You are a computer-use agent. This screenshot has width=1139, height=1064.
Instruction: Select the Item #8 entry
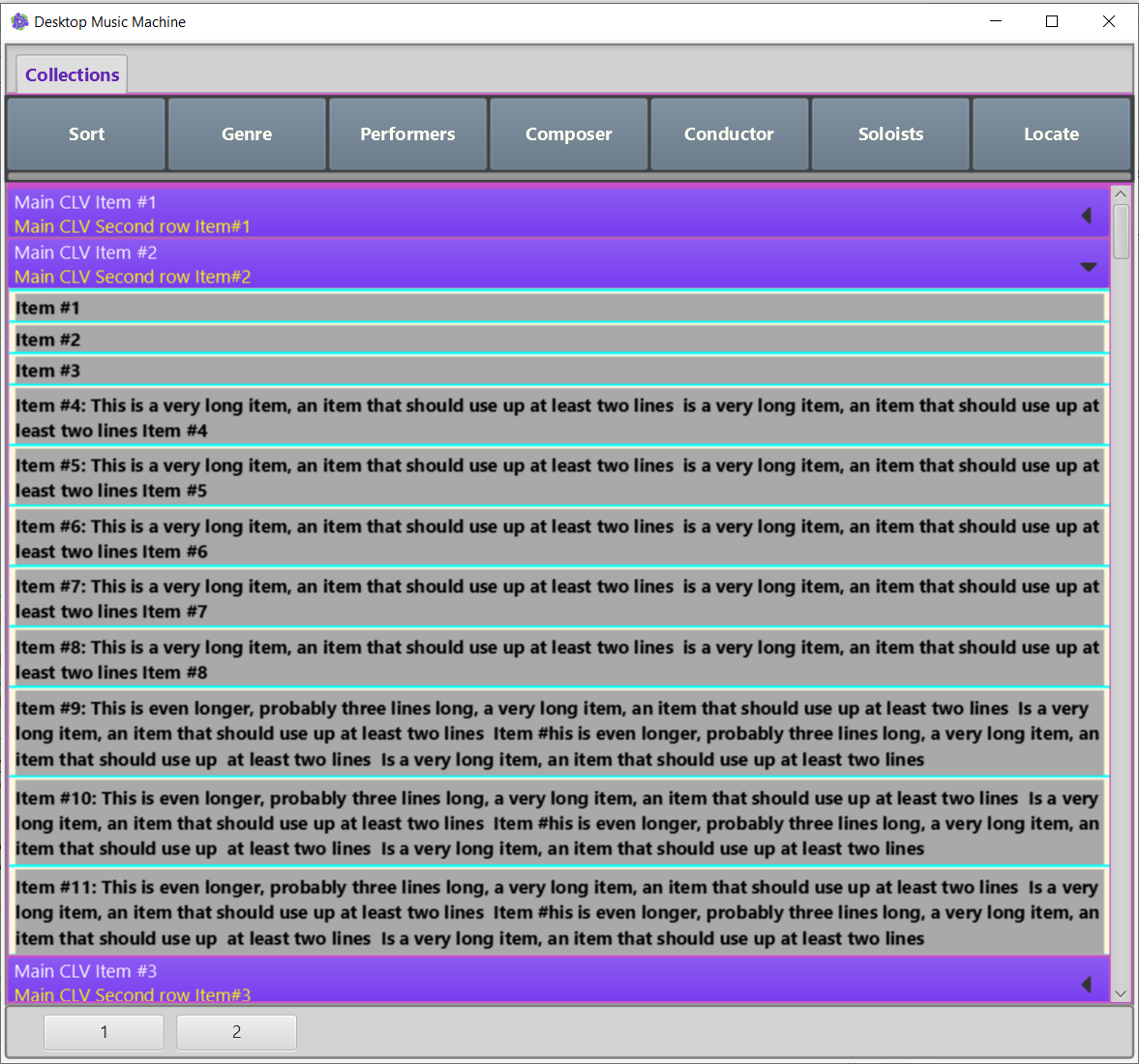[558, 660]
